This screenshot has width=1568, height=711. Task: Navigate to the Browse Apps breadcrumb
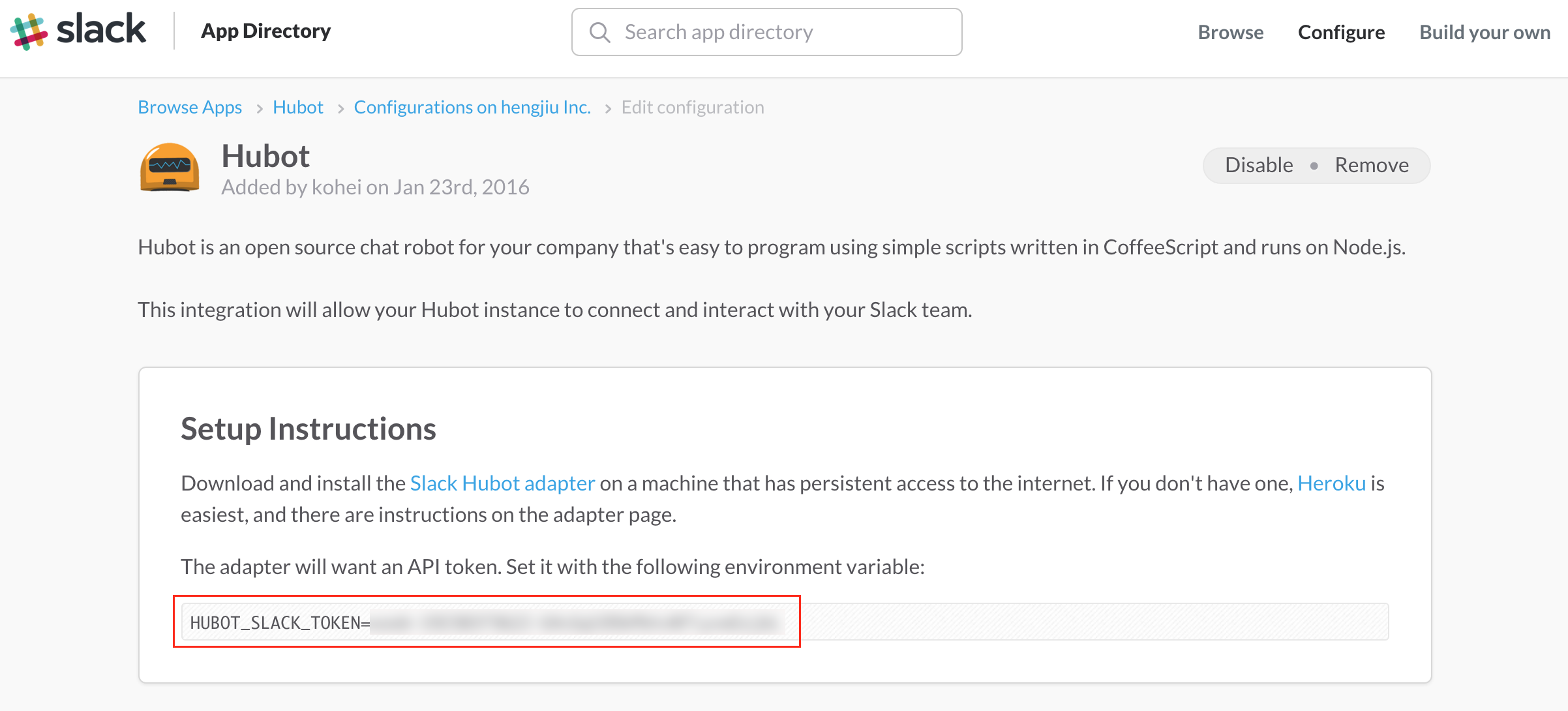(189, 106)
